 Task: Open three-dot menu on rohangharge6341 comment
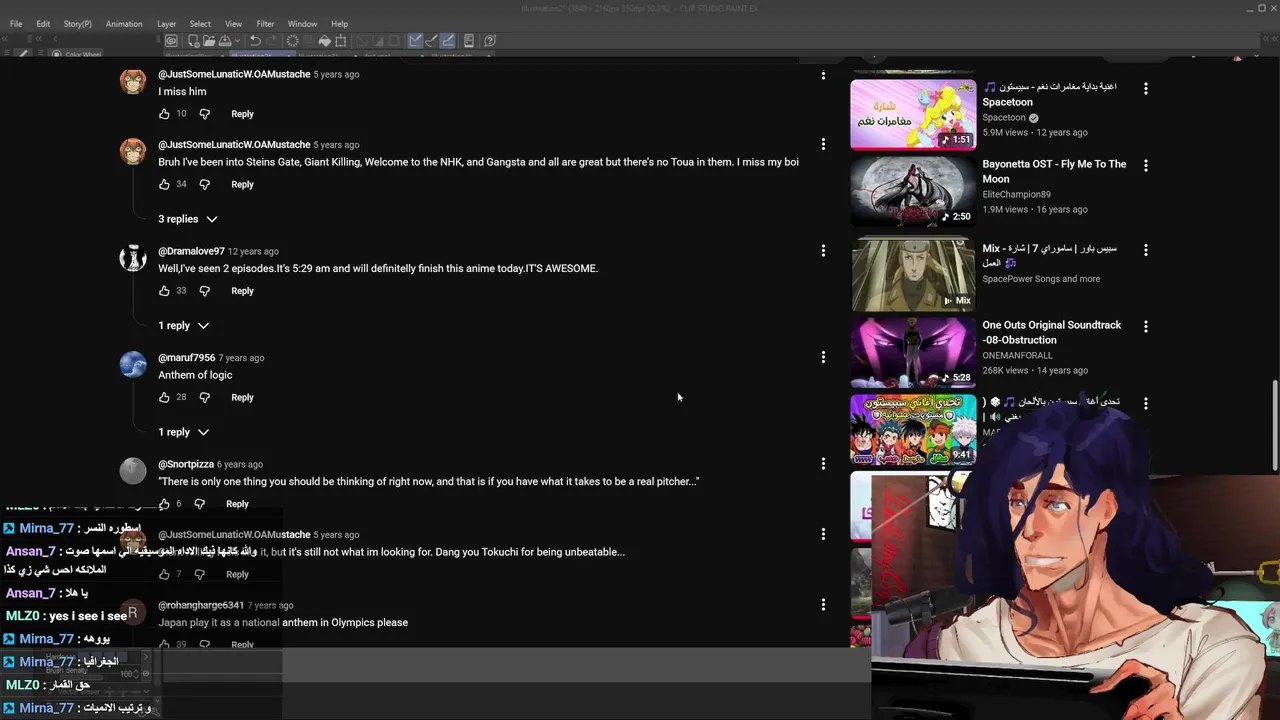point(823,605)
